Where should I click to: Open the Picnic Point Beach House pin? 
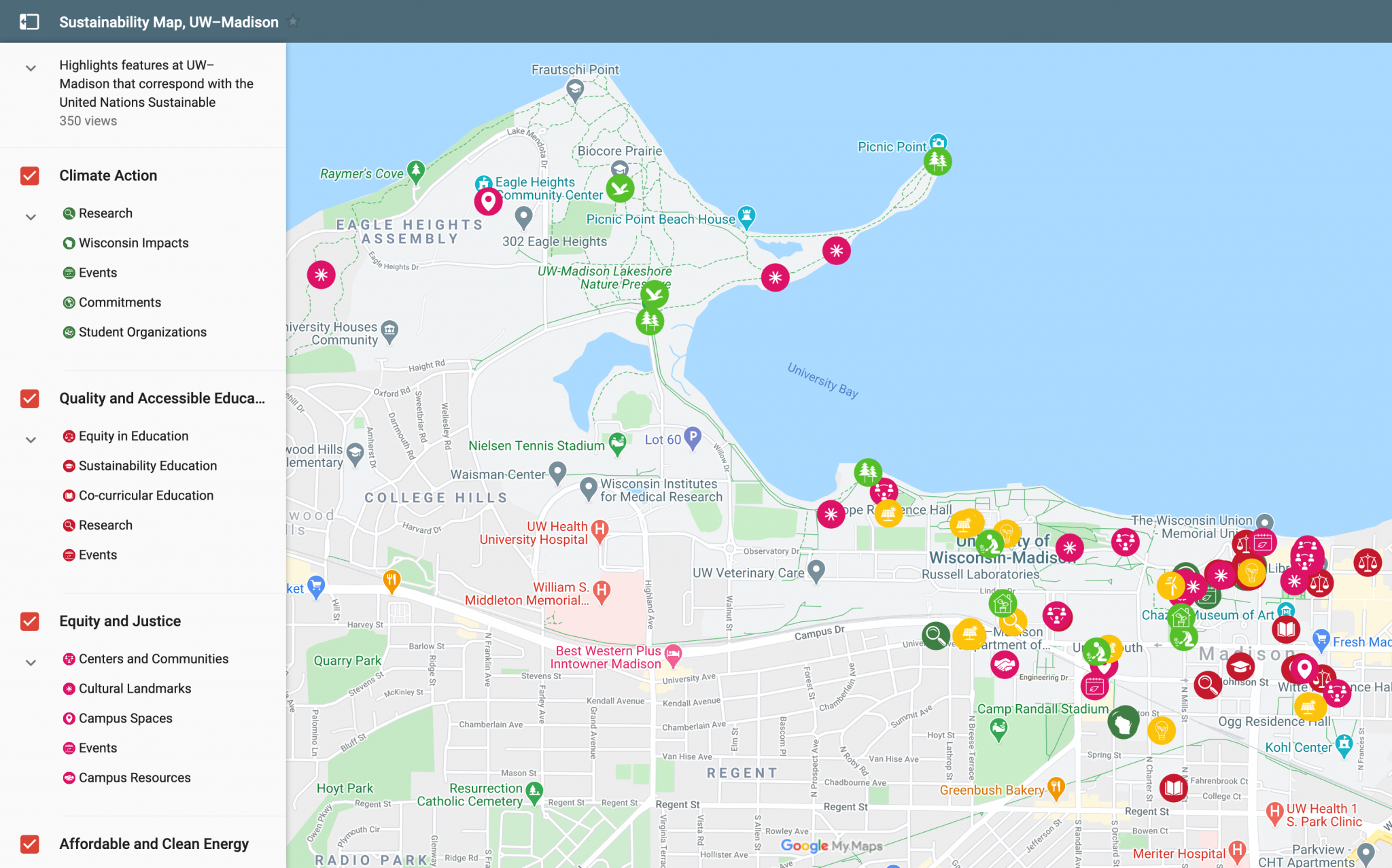(x=746, y=217)
